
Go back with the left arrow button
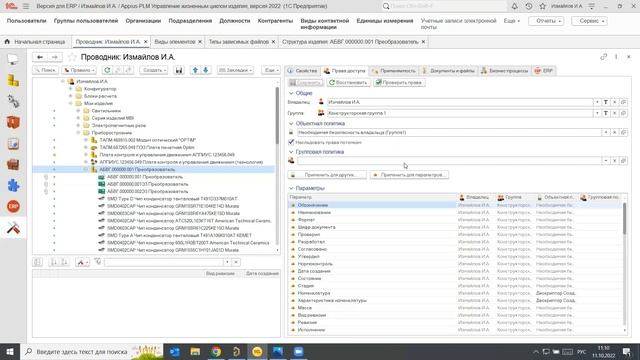pyautogui.click(x=40, y=57)
